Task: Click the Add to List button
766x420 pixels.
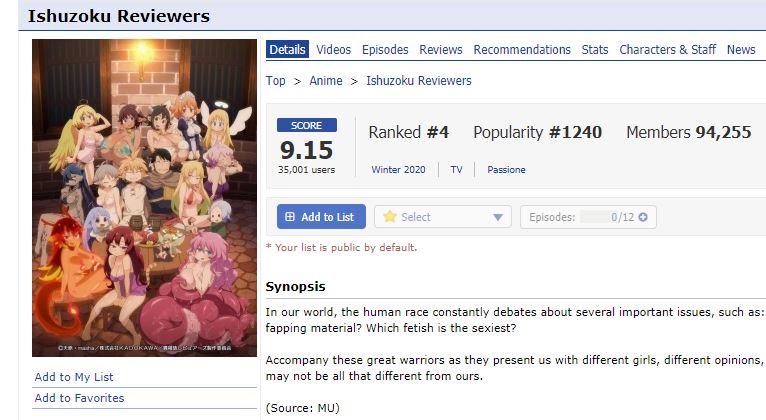Action: pyautogui.click(x=320, y=217)
